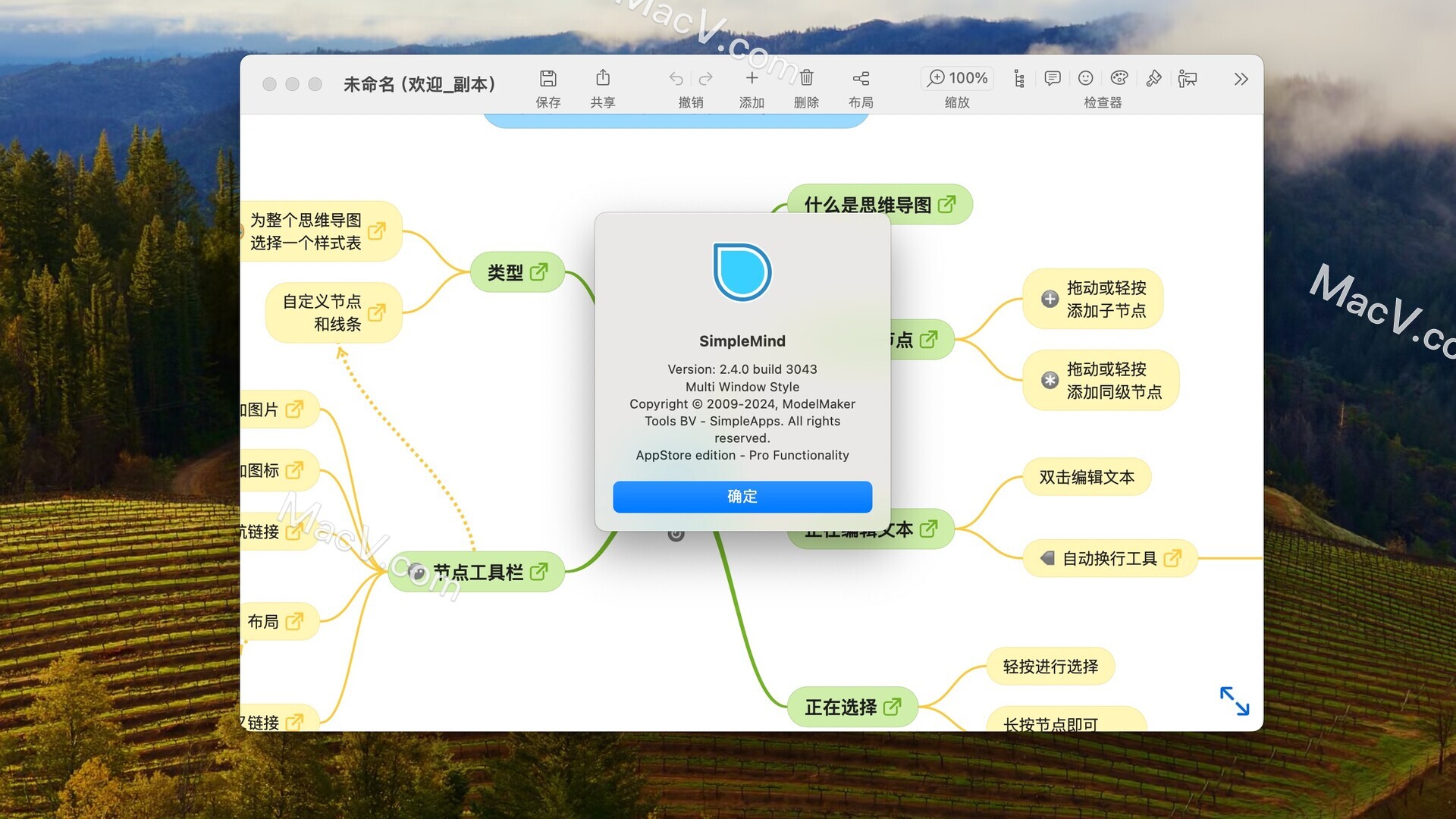Open the 布局 layout icon

(861, 78)
